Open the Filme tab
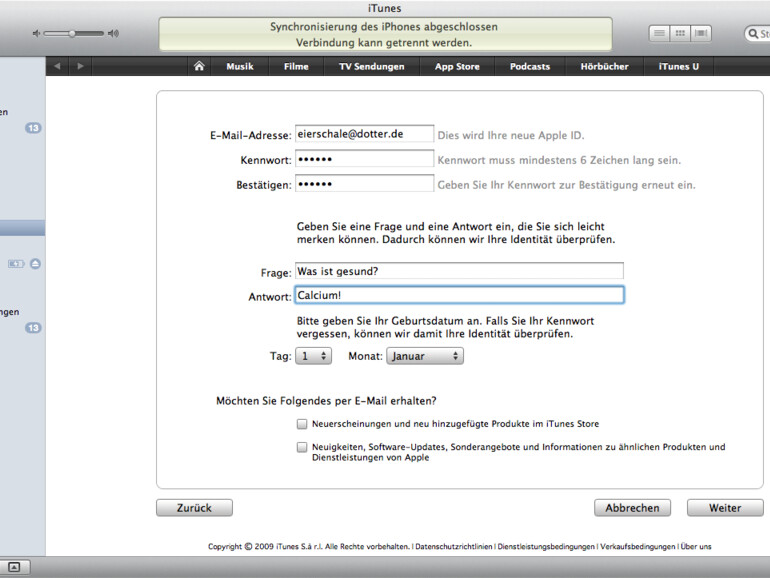The height and width of the screenshot is (578, 770). [296, 66]
